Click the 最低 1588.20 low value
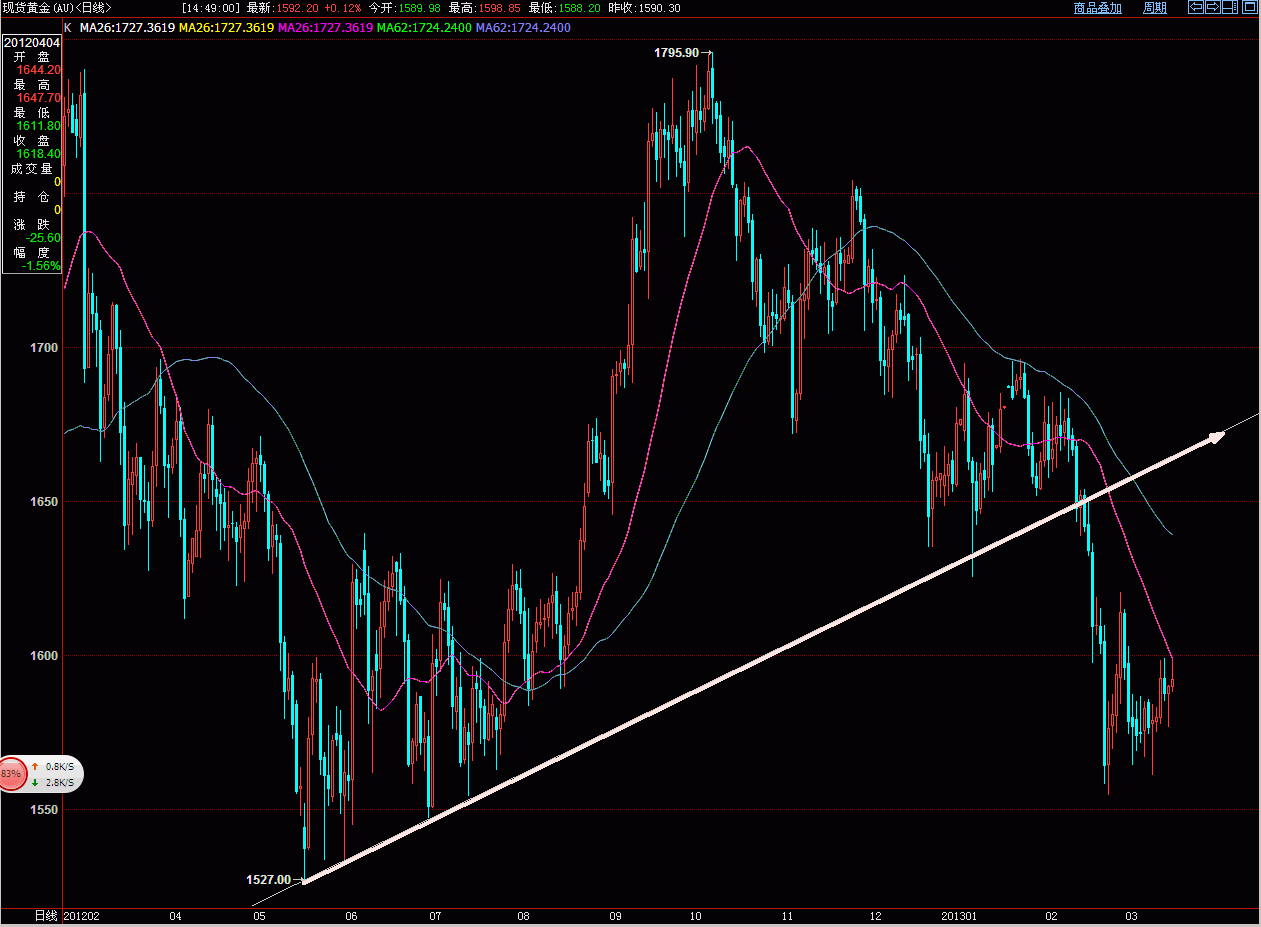This screenshot has width=1261, height=927. click(x=564, y=8)
